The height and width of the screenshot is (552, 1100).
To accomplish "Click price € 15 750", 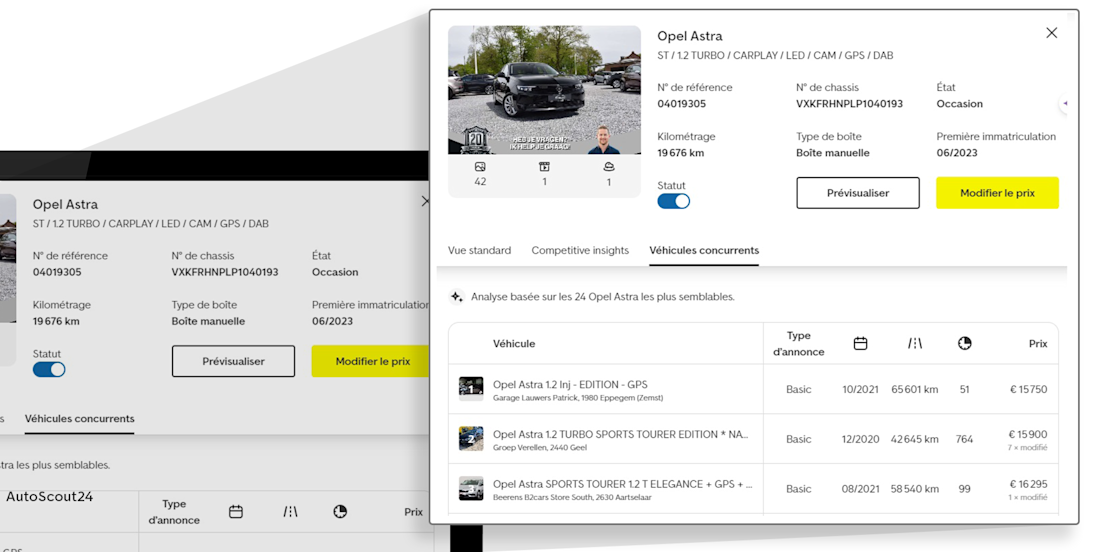I will coord(1028,389).
